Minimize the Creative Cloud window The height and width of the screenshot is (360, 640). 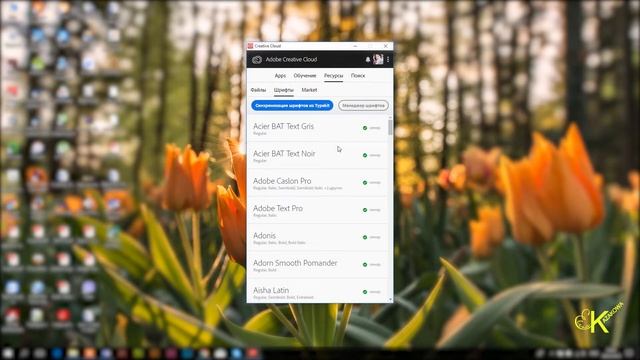point(355,46)
